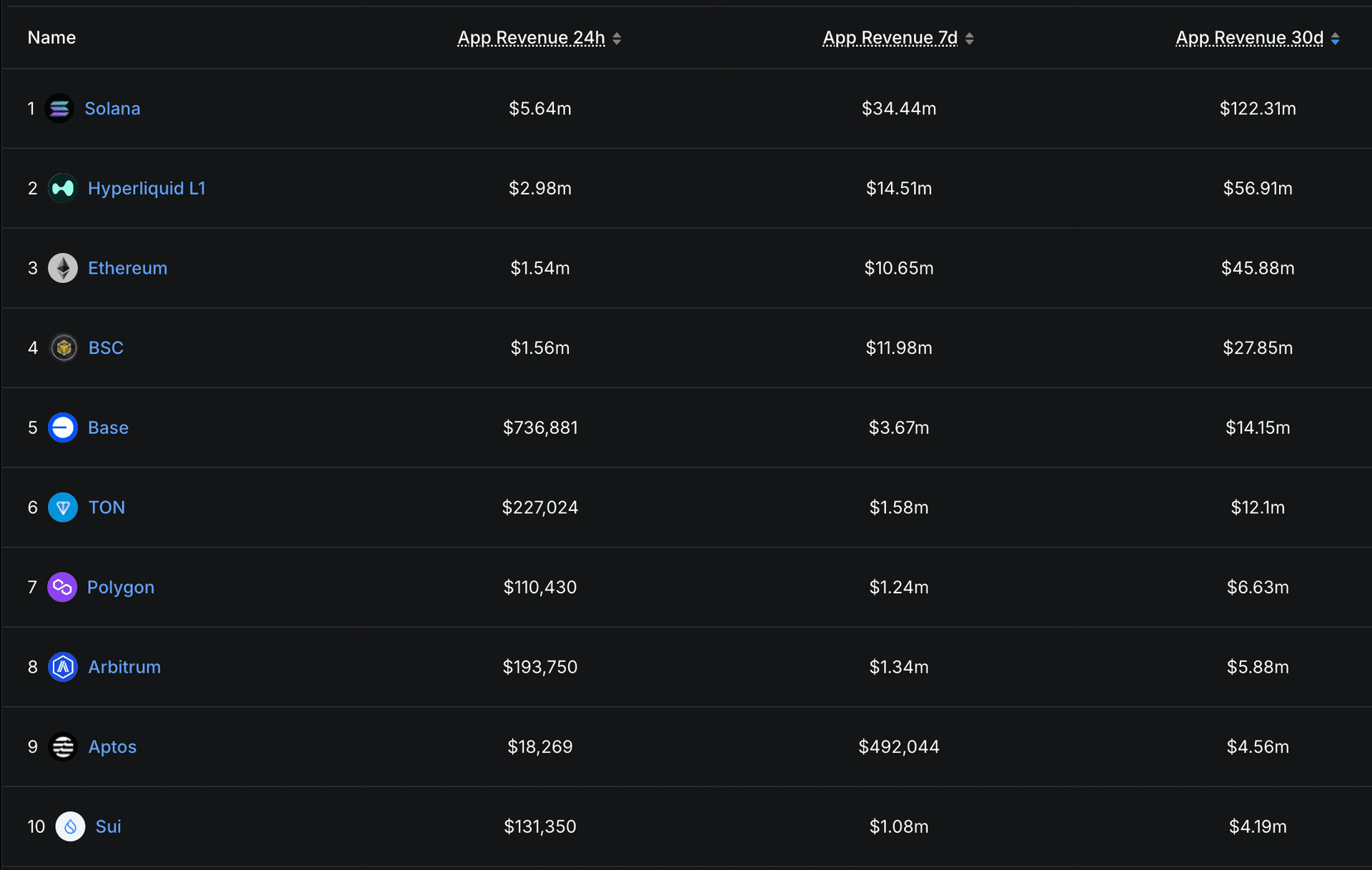
Task: Open the TON chain page link
Action: pyautogui.click(x=106, y=507)
